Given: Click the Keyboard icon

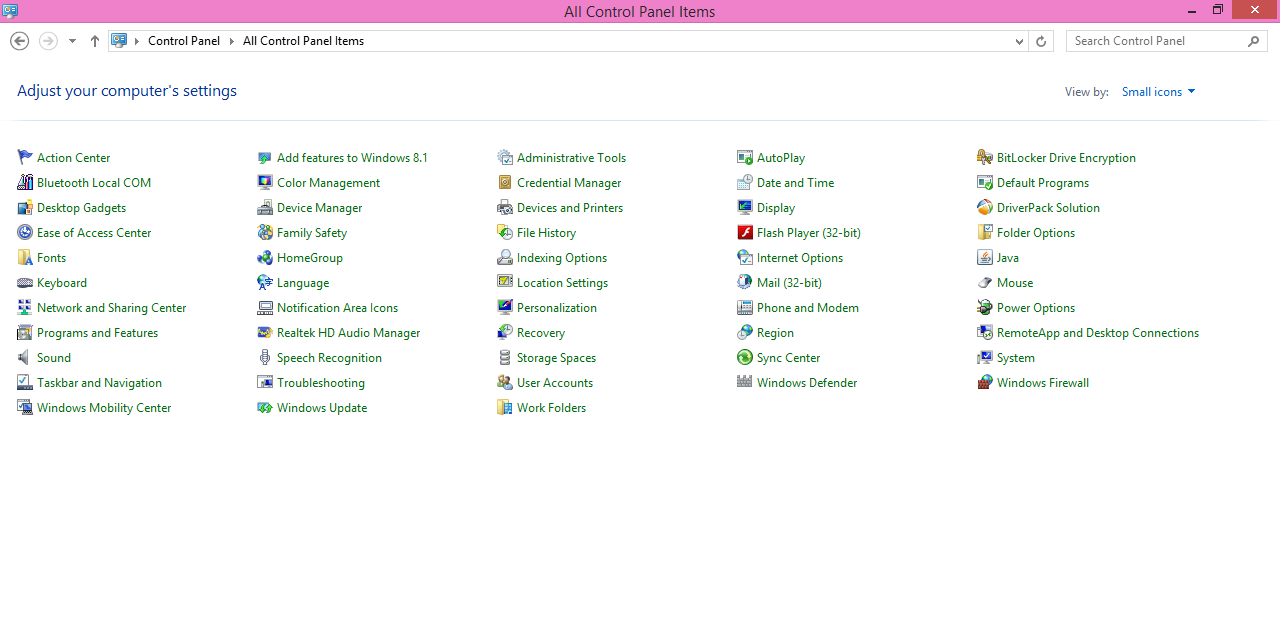Looking at the screenshot, I should coord(25,282).
